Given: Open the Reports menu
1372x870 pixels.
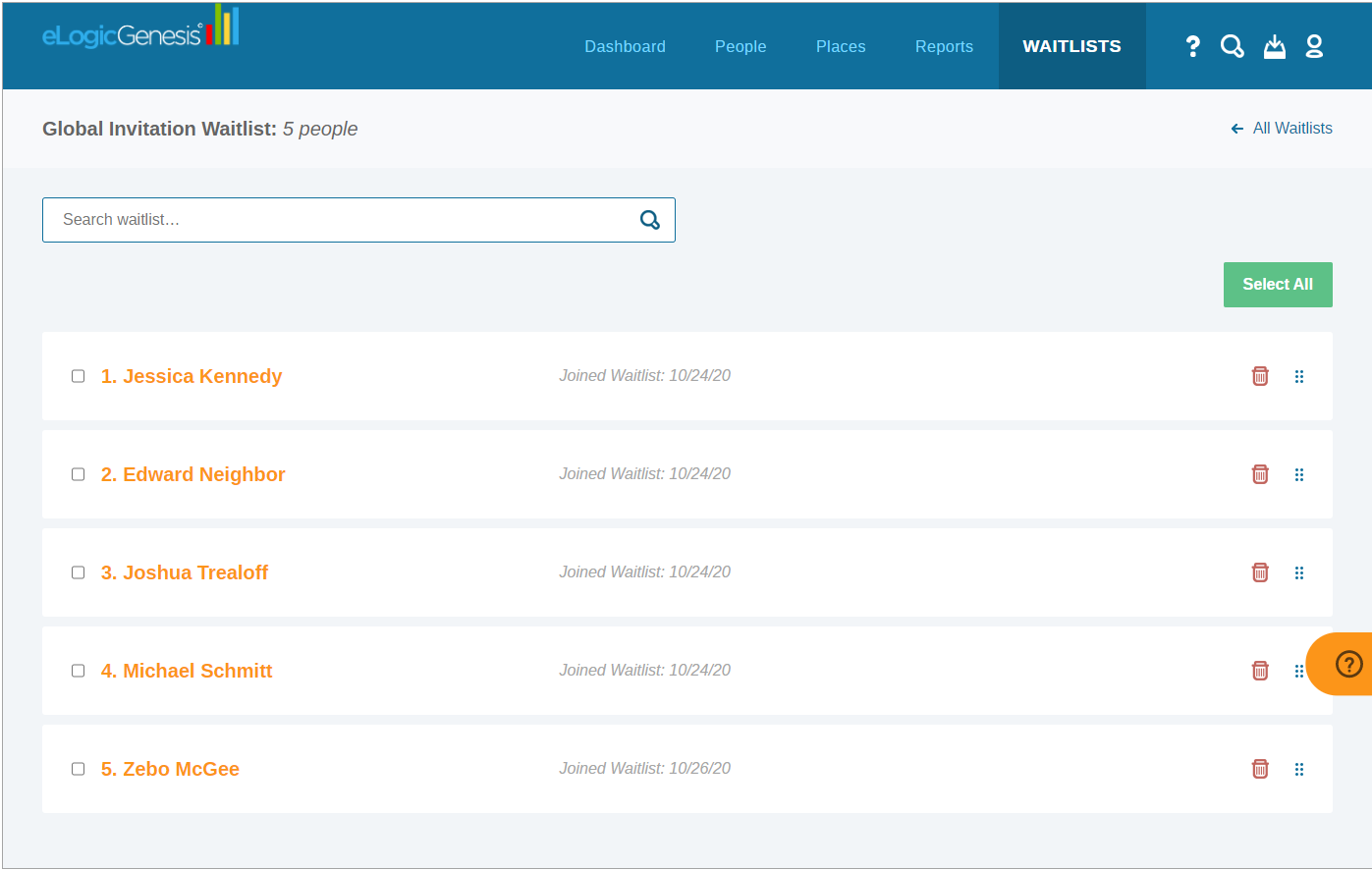Looking at the screenshot, I should [944, 46].
